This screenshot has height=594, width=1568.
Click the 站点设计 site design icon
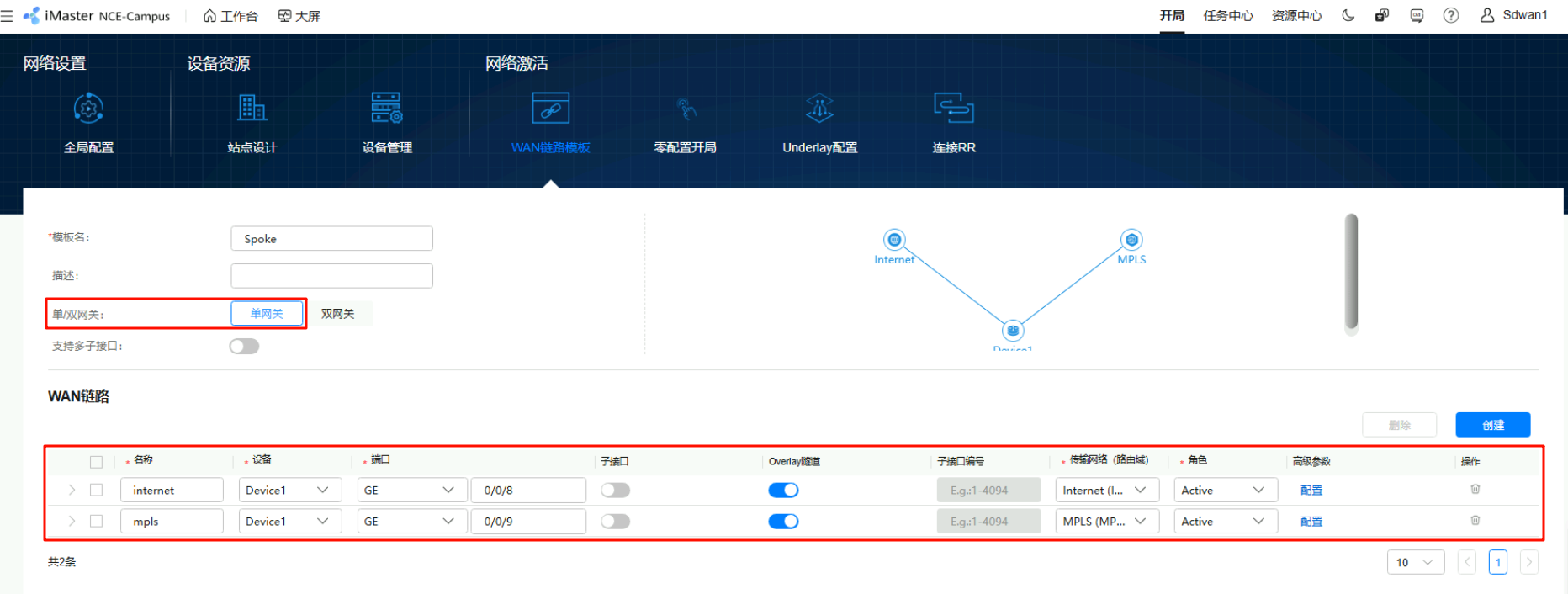tap(252, 109)
